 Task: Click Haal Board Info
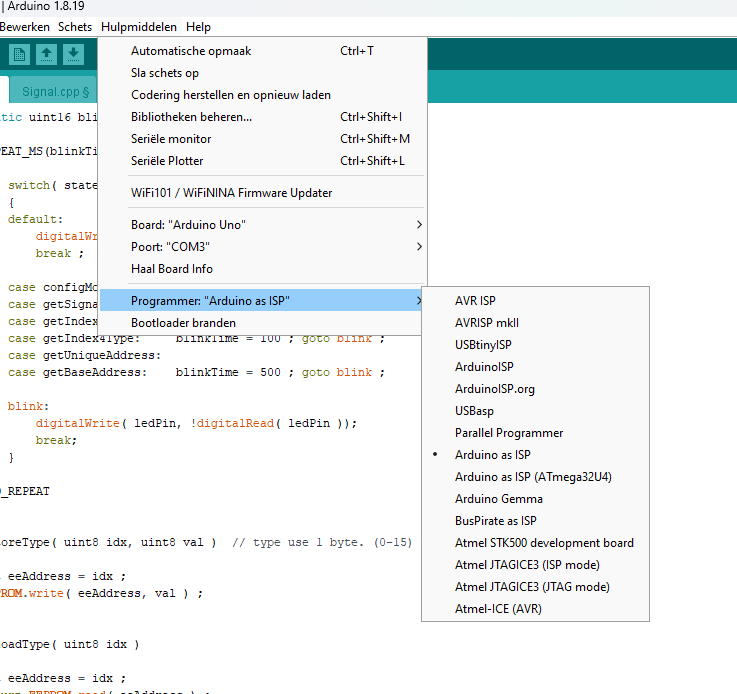[172, 269]
